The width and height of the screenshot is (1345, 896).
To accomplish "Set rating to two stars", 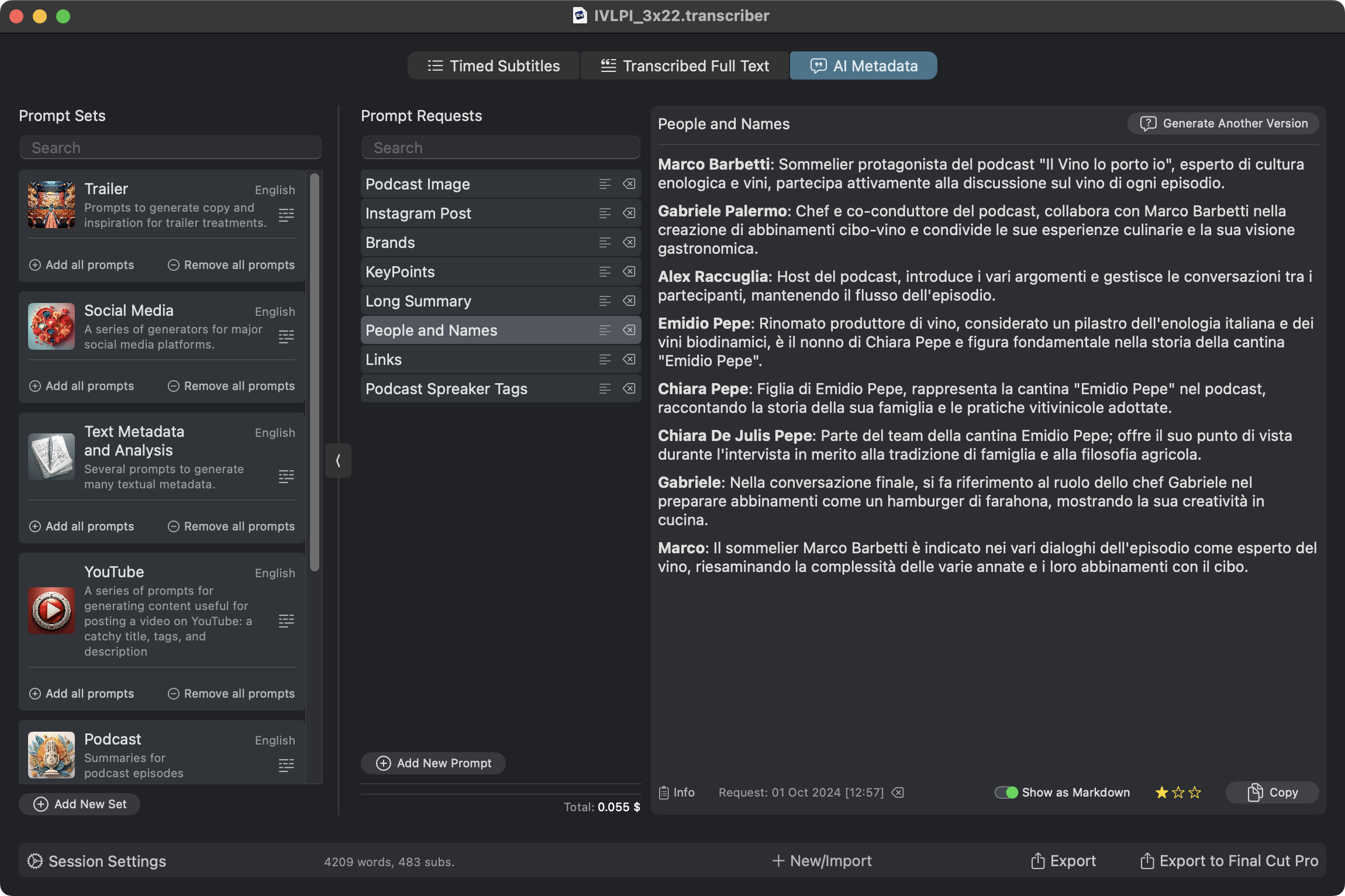I will [1178, 792].
